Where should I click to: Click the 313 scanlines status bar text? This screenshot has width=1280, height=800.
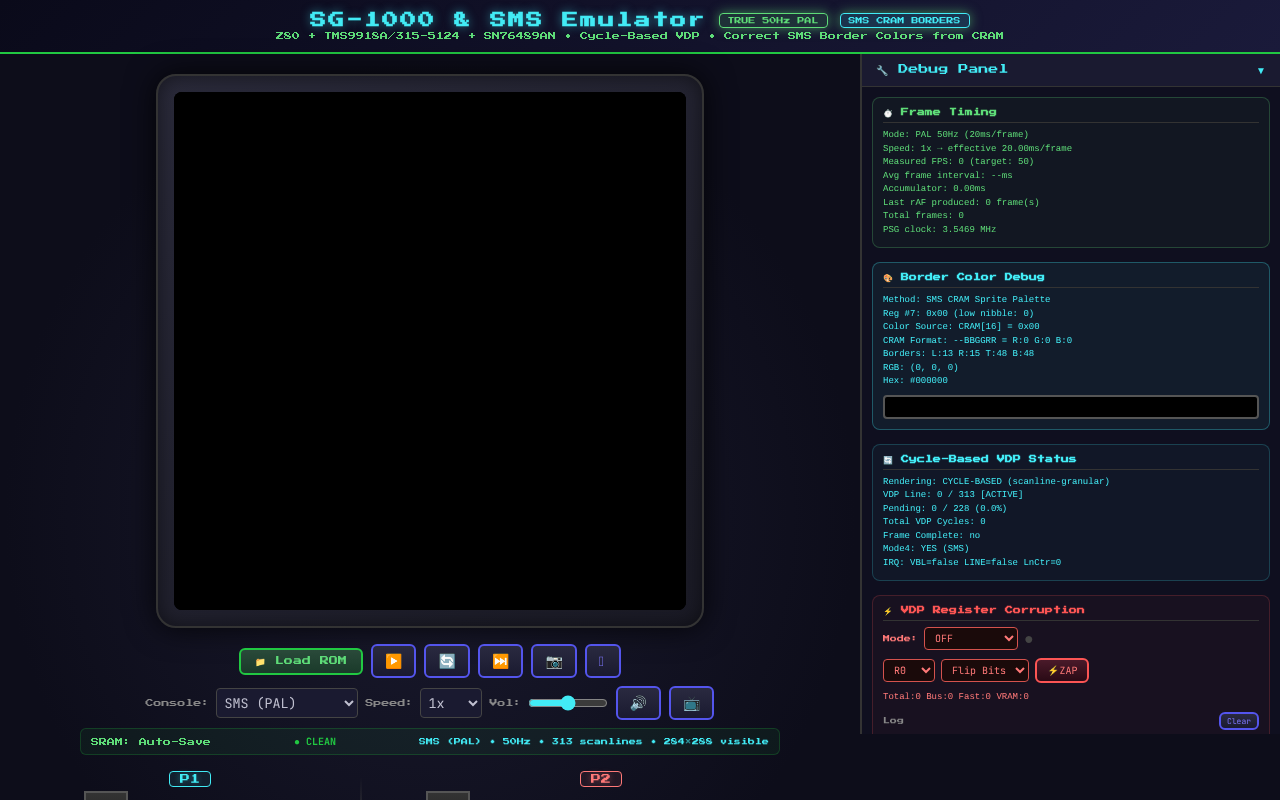click(594, 742)
